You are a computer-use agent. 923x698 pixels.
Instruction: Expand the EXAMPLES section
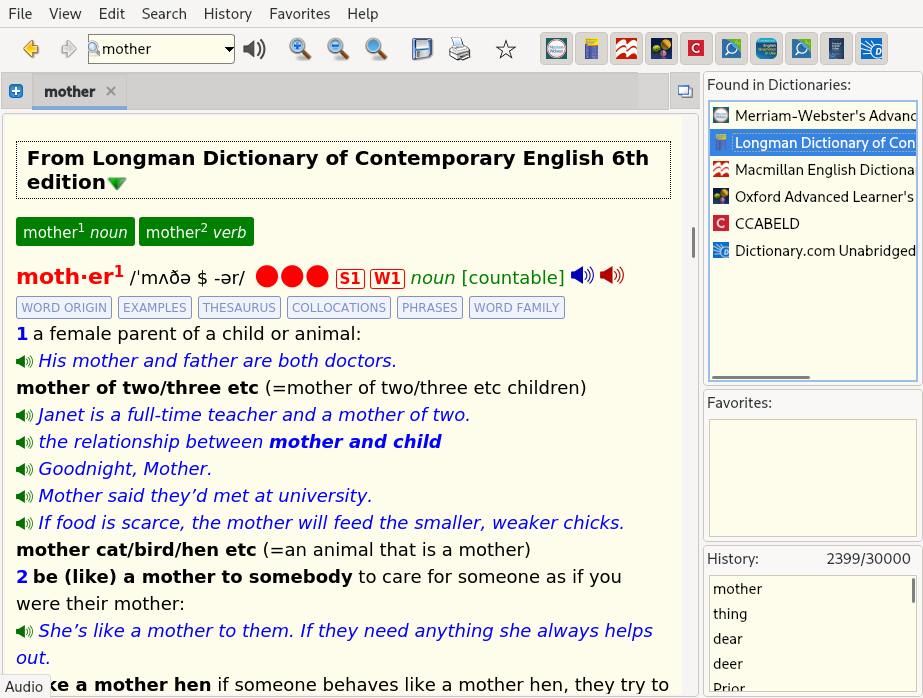pos(155,308)
